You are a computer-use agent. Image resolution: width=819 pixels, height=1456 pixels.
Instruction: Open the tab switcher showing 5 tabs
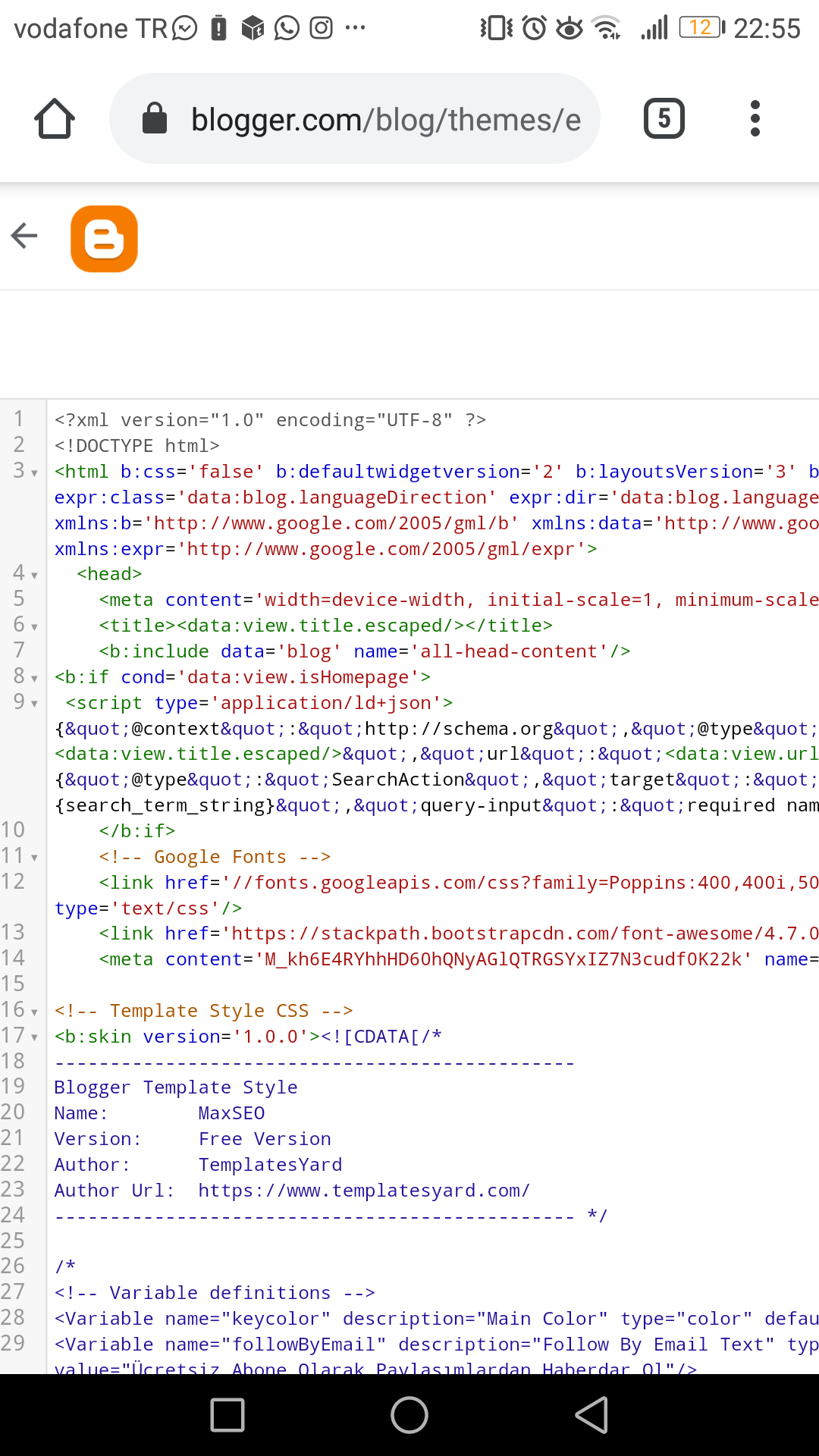pos(664,118)
